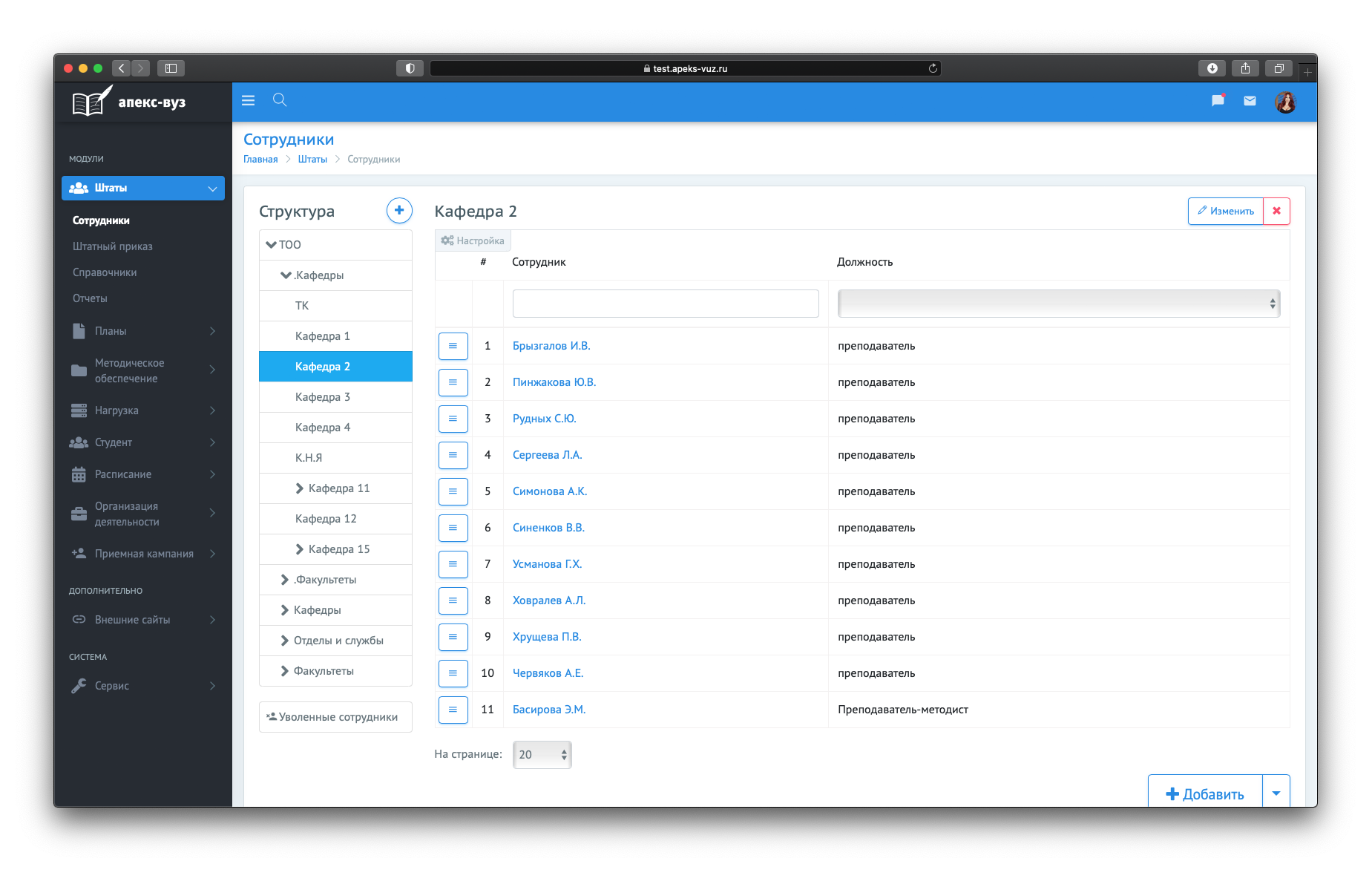The image size is (1372, 887).
Task: Expand Кафедра 11 tree node
Action: point(299,488)
